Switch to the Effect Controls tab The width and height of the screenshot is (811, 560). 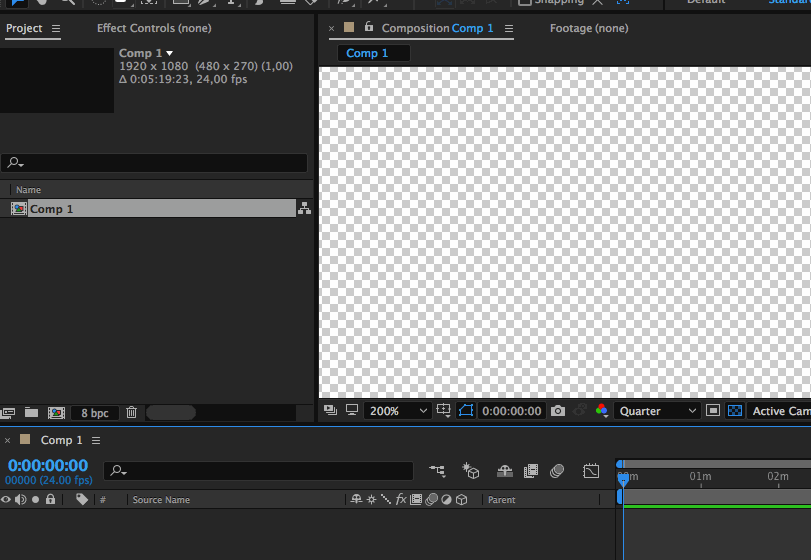click(x=154, y=28)
